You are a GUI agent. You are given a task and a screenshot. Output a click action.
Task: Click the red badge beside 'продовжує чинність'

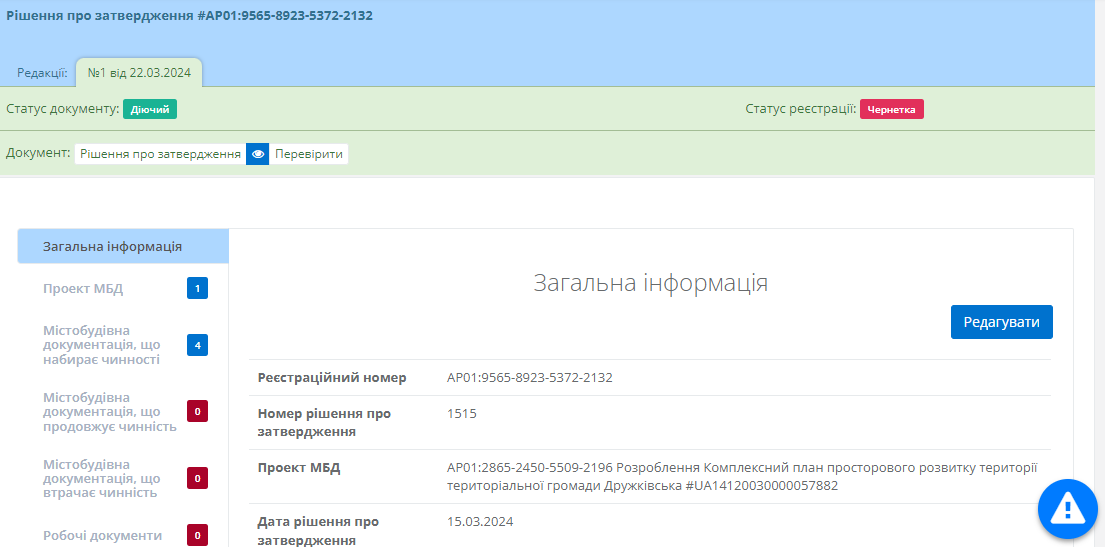197,411
